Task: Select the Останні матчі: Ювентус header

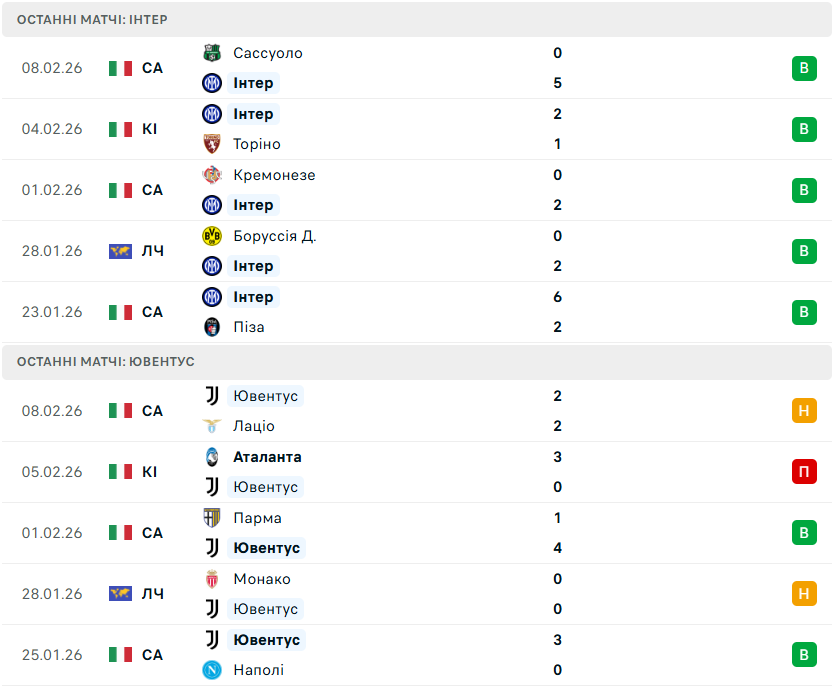Action: 105,361
